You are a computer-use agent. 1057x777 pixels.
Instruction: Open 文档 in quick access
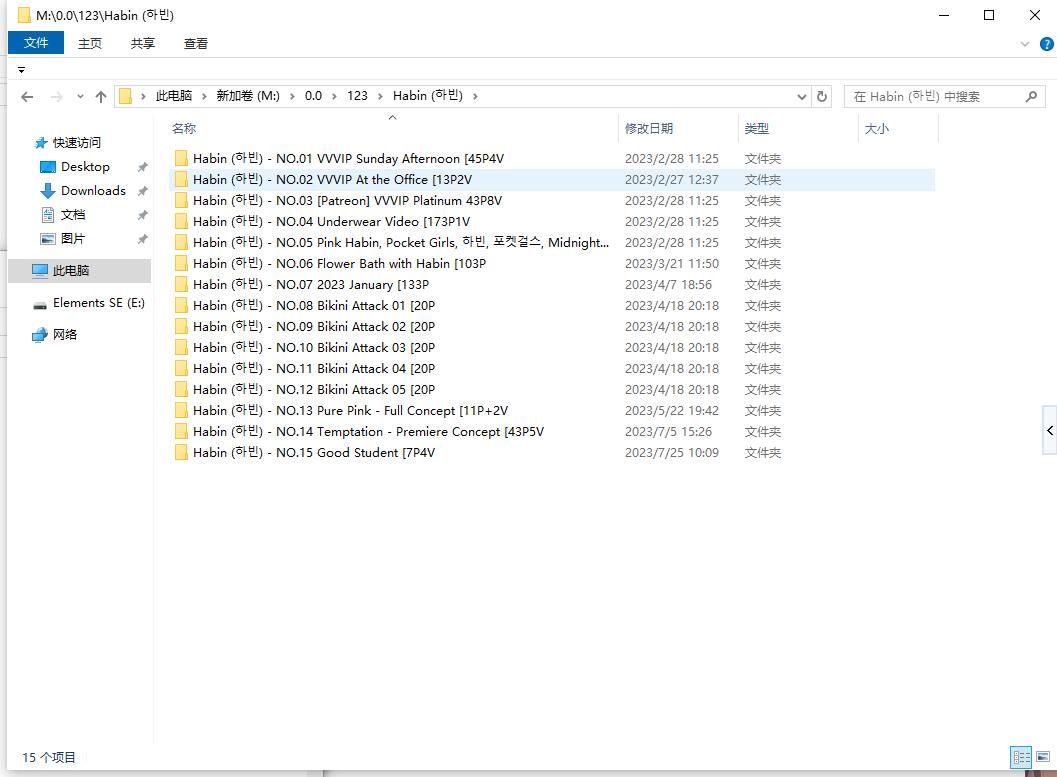(73, 215)
